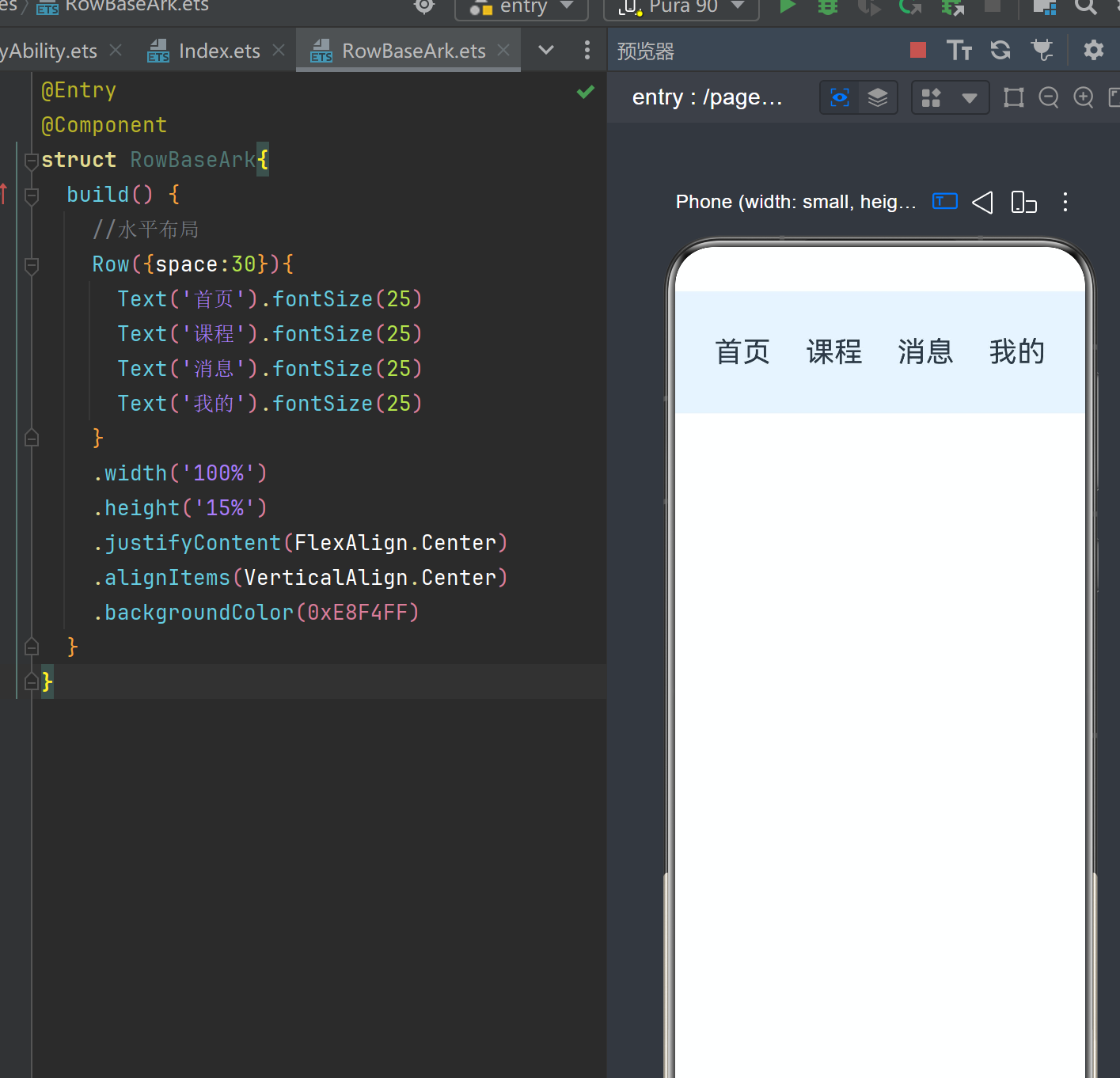Open the multi-device profile dropdown arrow
The width and height of the screenshot is (1120, 1078).
969,98
